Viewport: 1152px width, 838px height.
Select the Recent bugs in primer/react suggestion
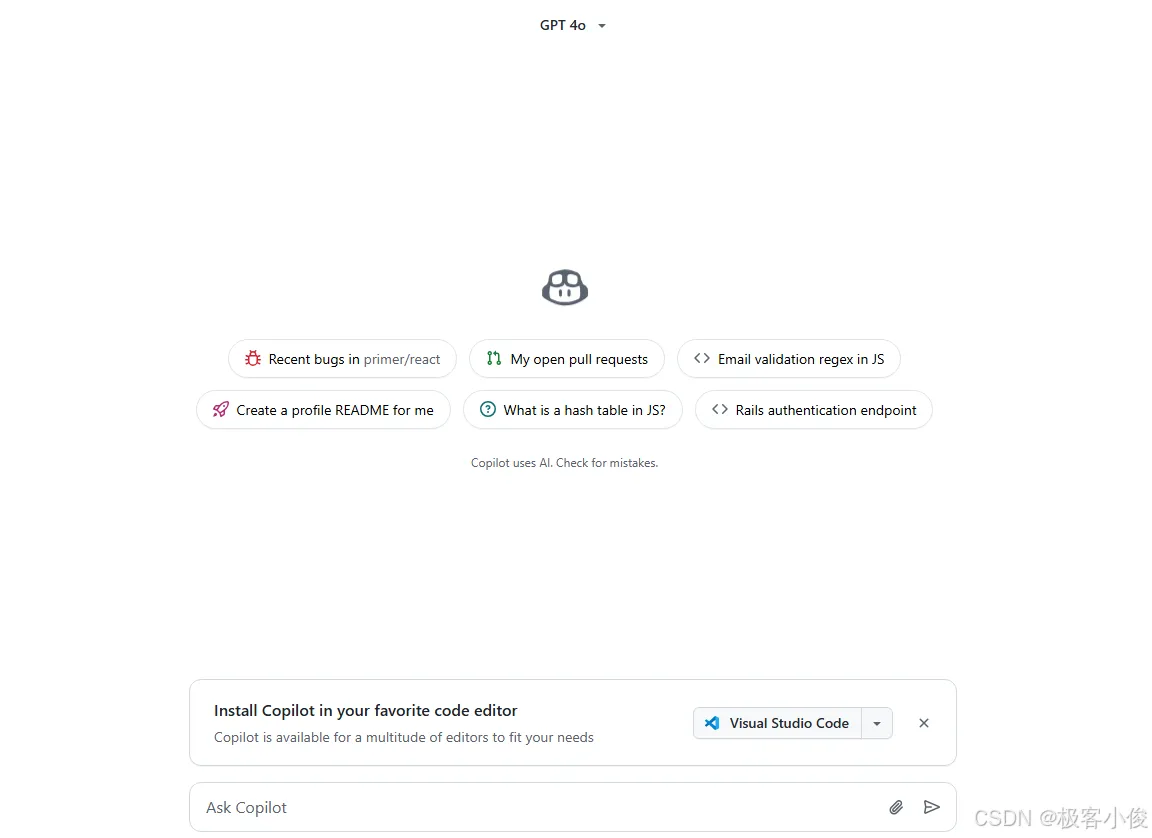(342, 358)
